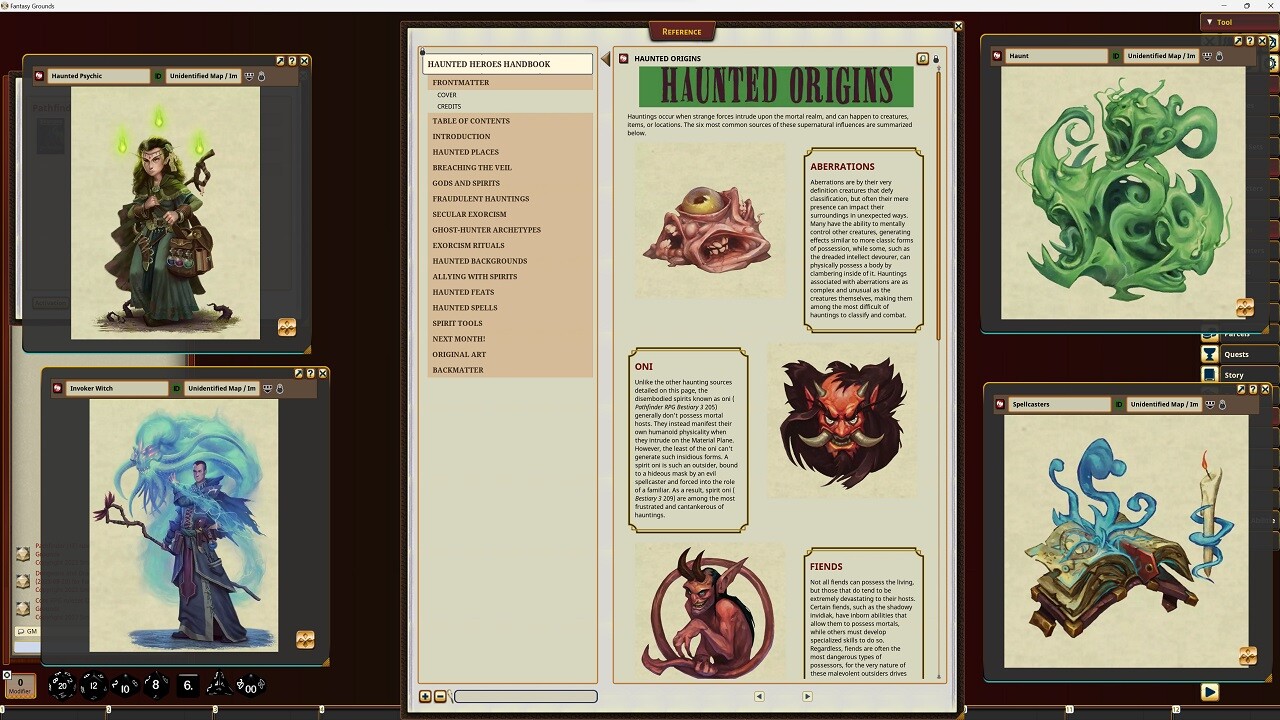Open the radial menu on the Haunt image window

coord(1247,308)
